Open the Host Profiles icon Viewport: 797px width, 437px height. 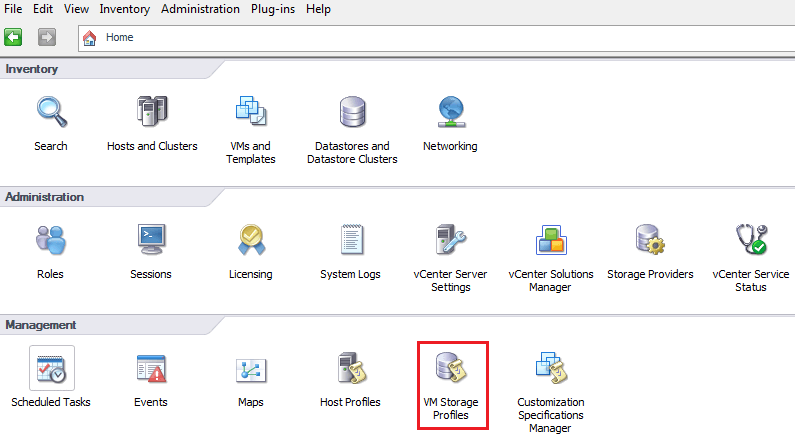click(x=351, y=367)
